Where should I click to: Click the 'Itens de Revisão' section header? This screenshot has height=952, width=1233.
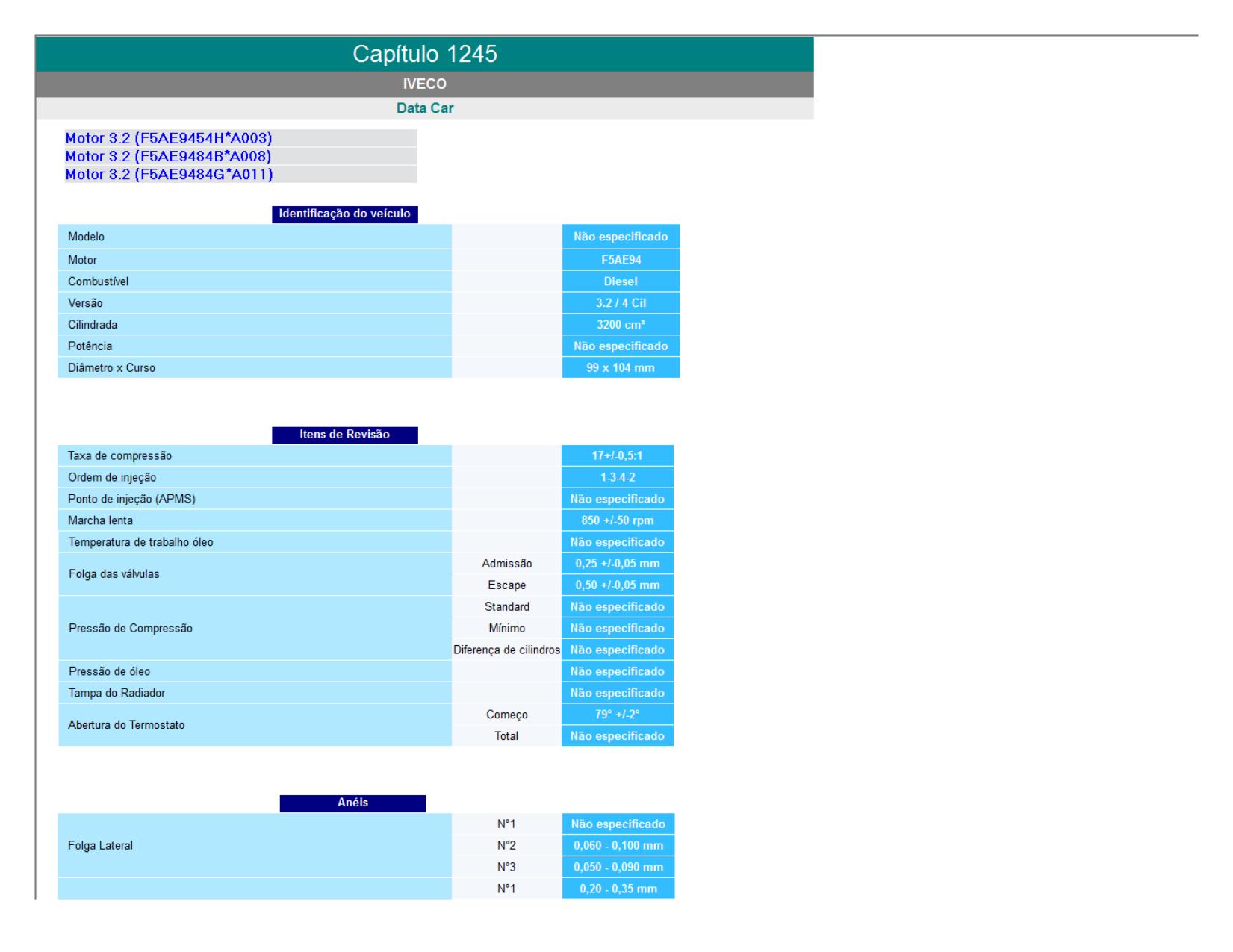tap(345, 435)
